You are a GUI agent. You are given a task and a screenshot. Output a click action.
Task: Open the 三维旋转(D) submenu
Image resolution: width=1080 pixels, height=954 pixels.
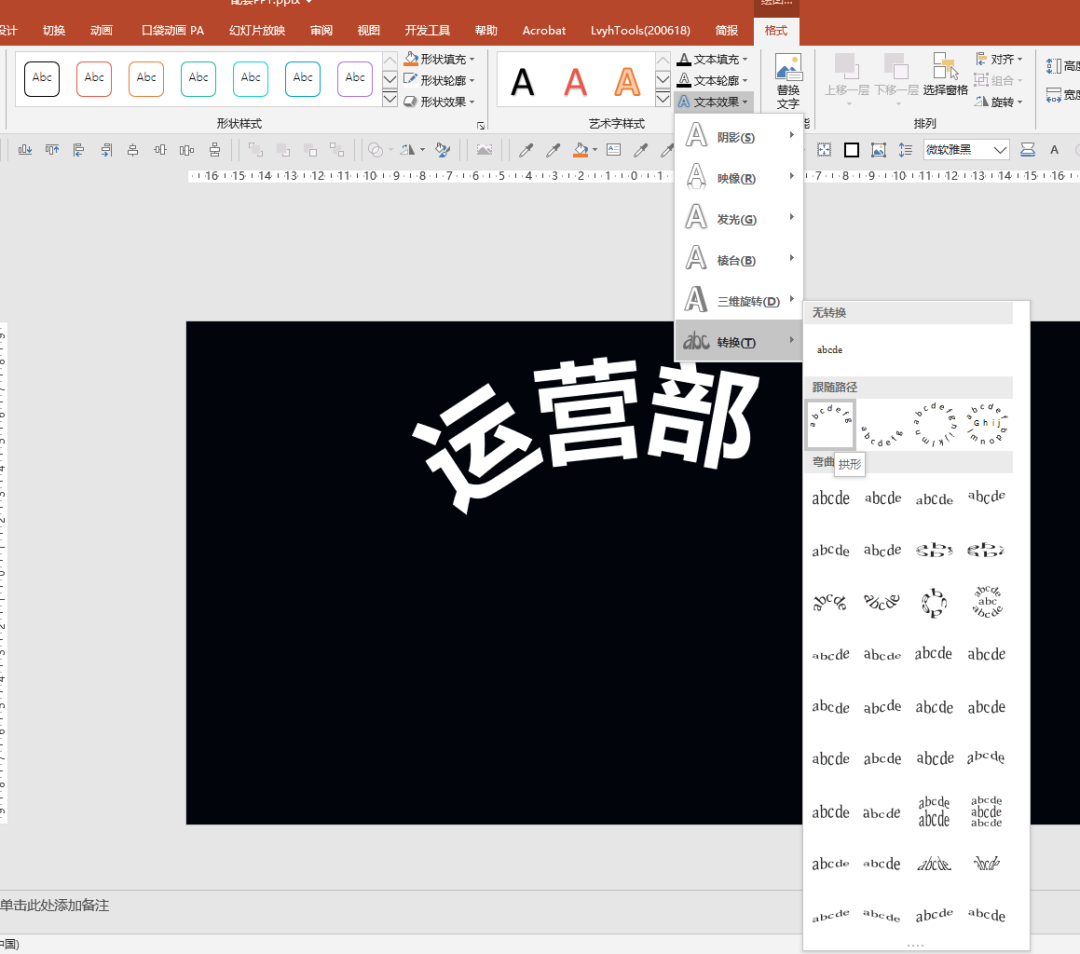tap(738, 300)
